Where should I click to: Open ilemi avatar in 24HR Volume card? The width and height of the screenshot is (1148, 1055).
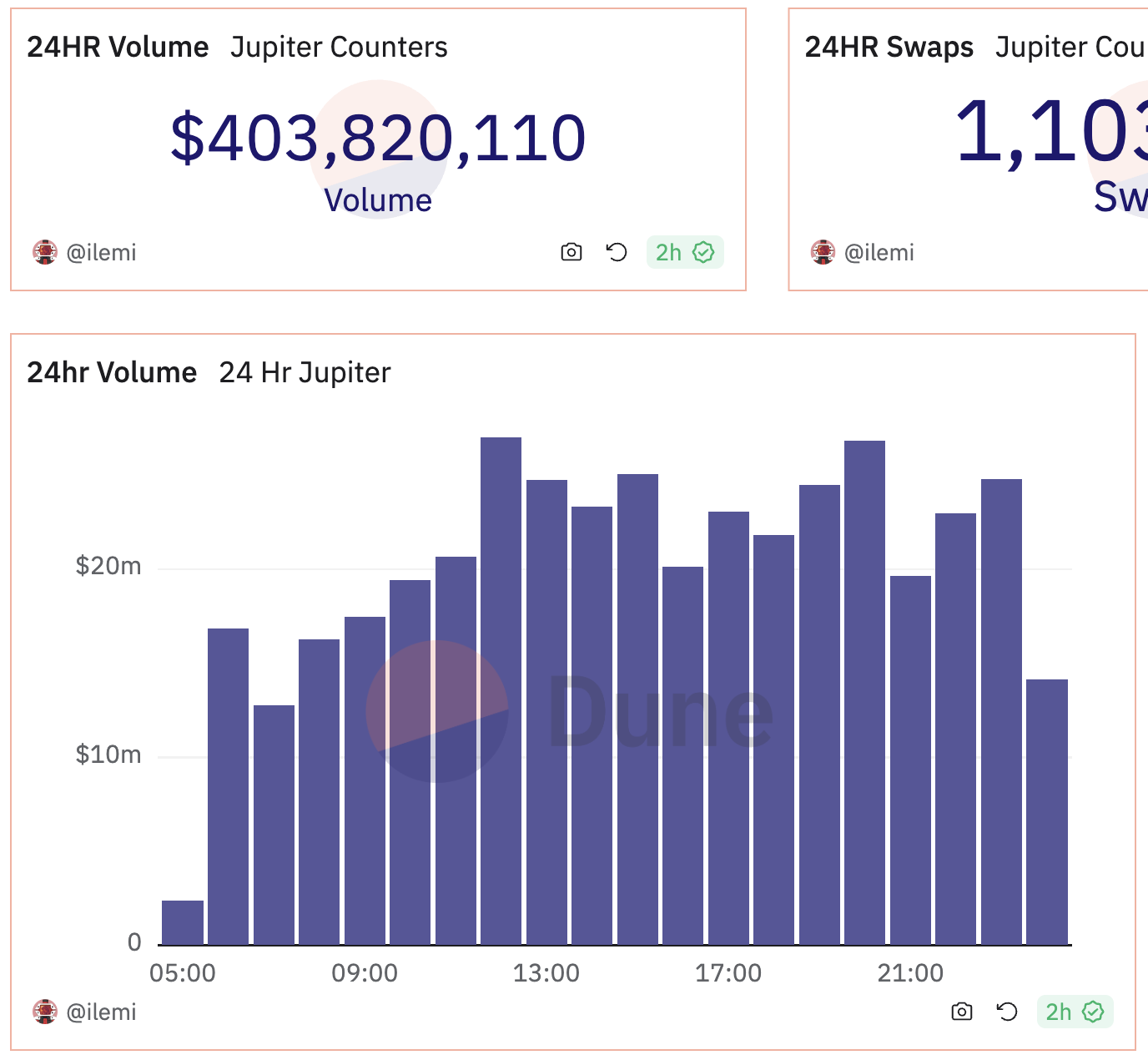tap(45, 252)
